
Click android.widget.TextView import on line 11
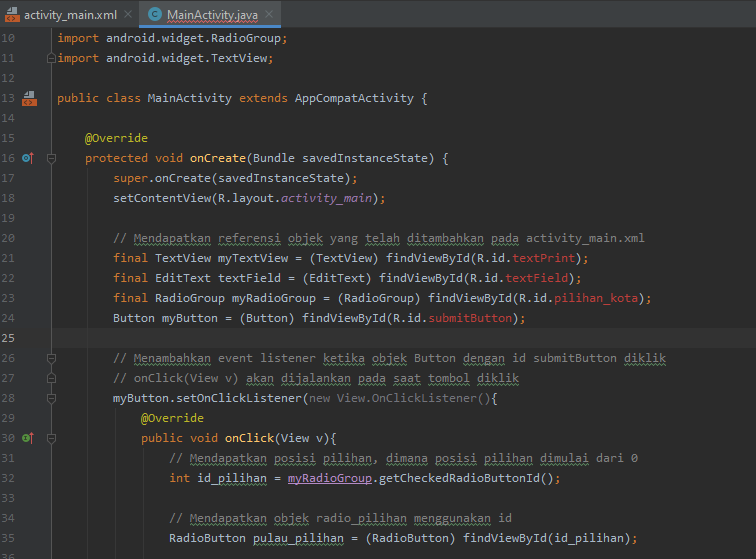click(x=187, y=58)
